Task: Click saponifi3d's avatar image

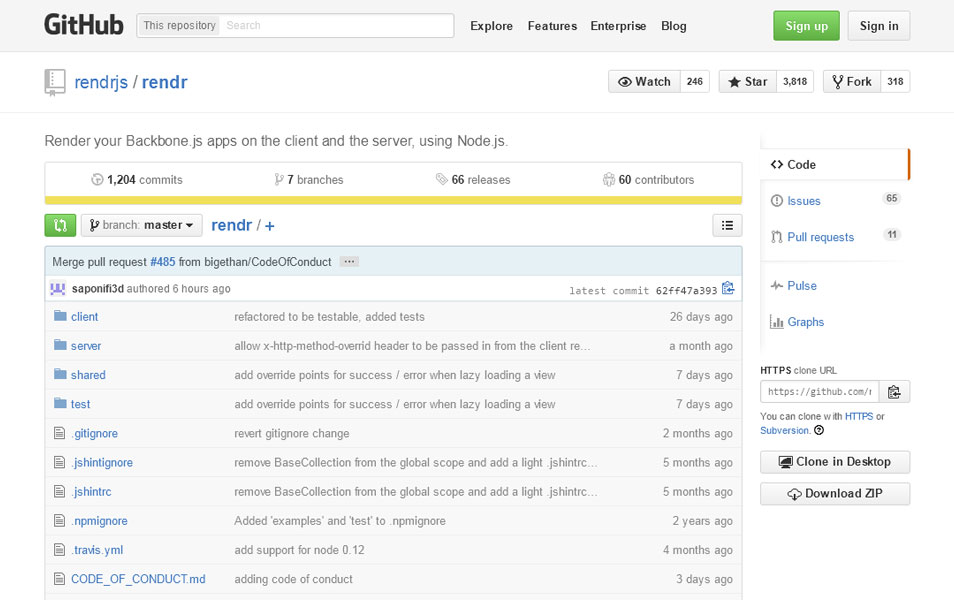Action: tap(58, 288)
